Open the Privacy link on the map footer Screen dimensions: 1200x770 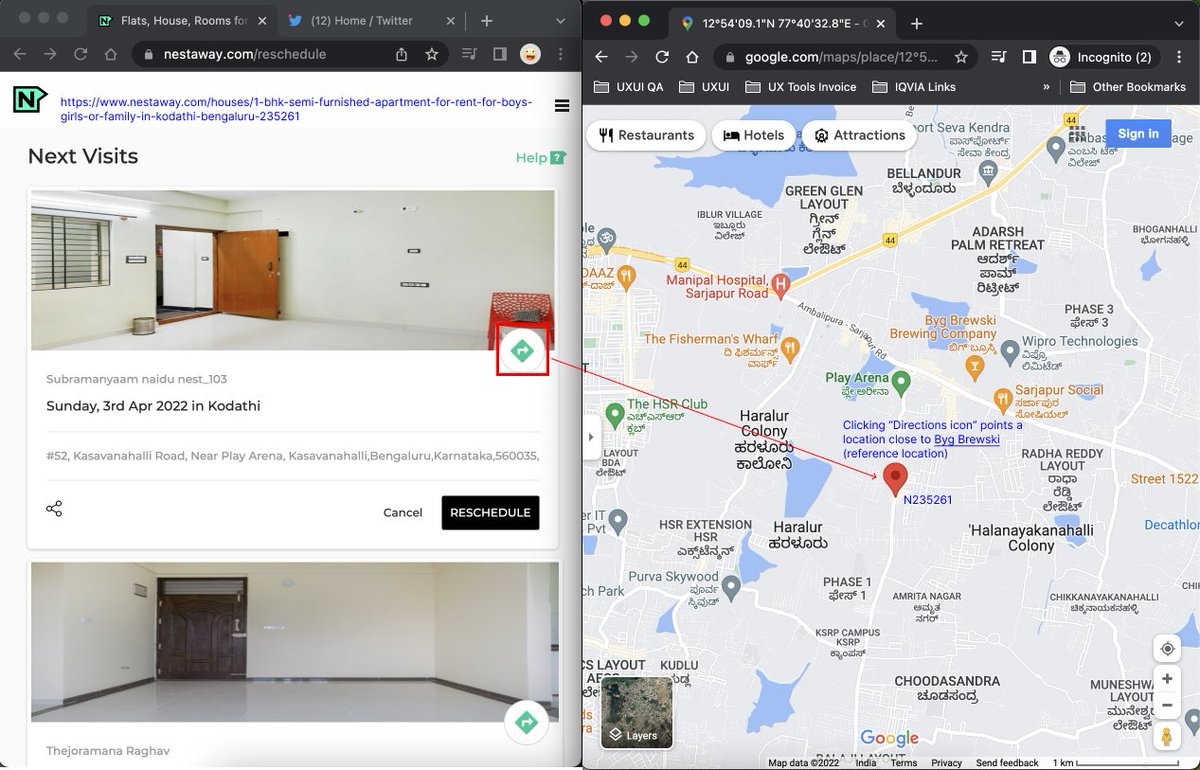pyautogui.click(x=946, y=763)
